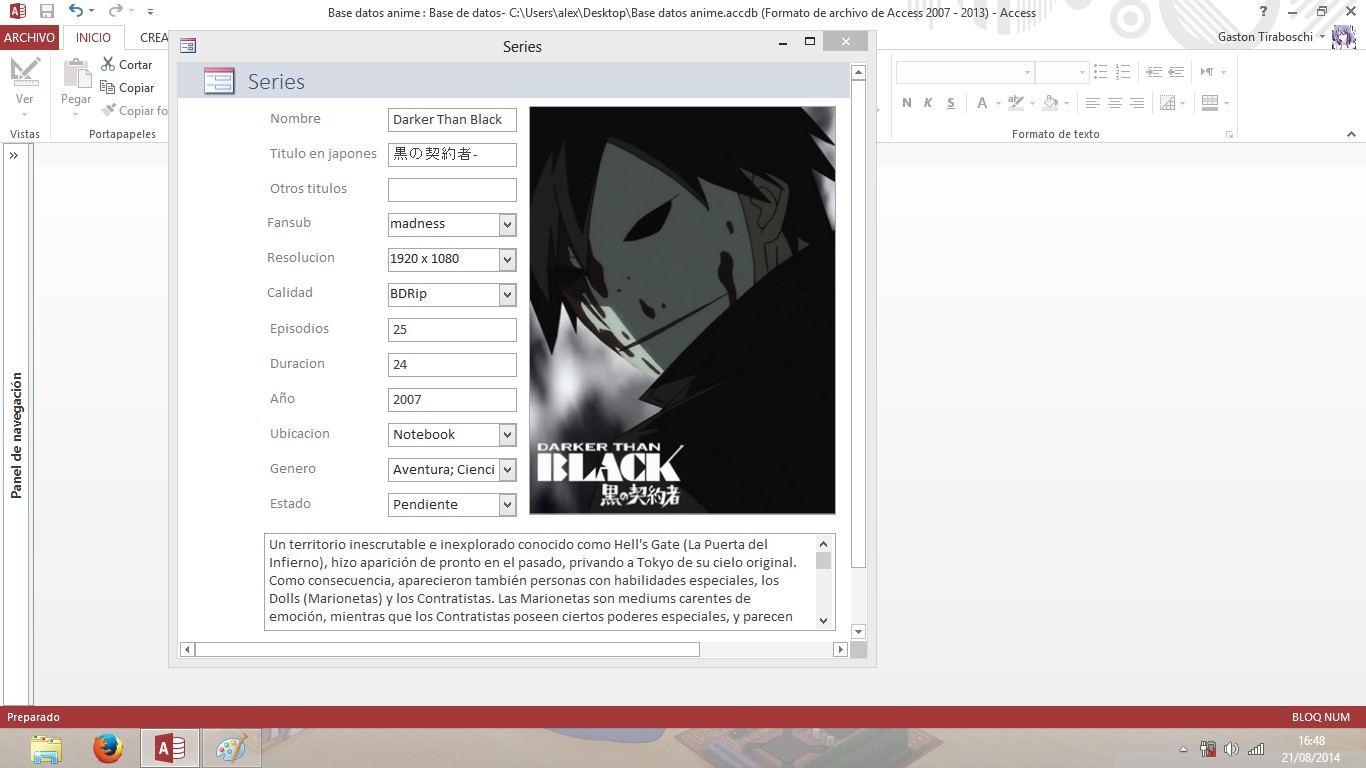This screenshot has height=768, width=1366.
Task: Open File Explorer from the taskbar
Action: click(46, 748)
